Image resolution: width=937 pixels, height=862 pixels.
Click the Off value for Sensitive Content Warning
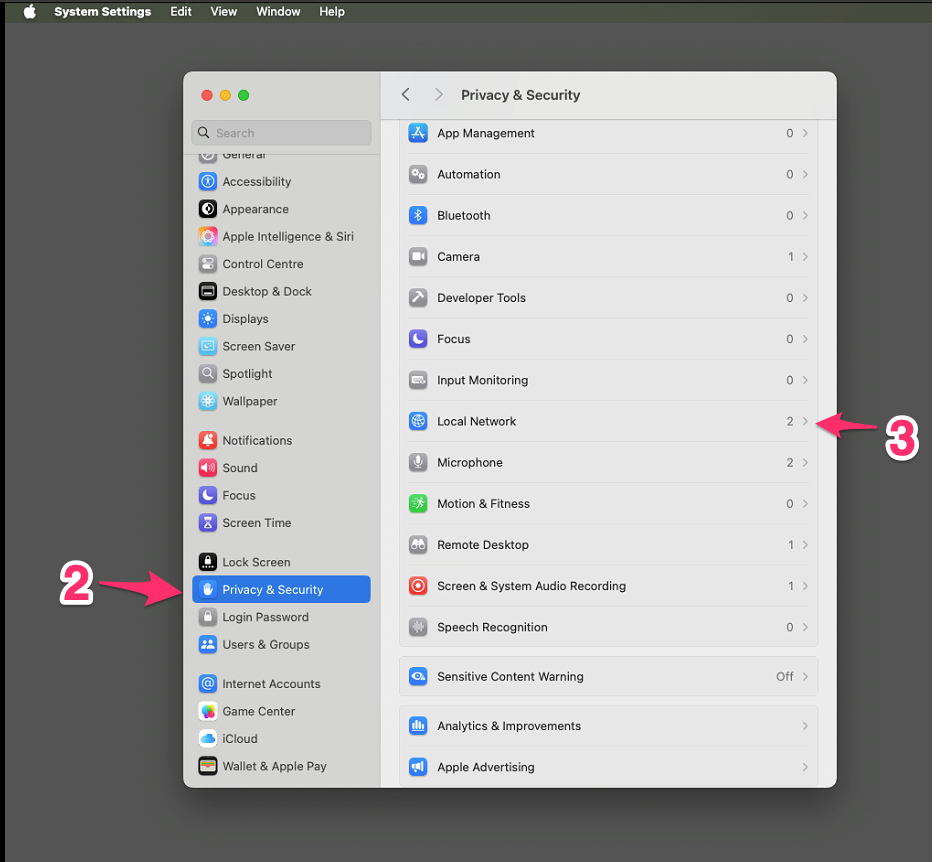(x=785, y=676)
